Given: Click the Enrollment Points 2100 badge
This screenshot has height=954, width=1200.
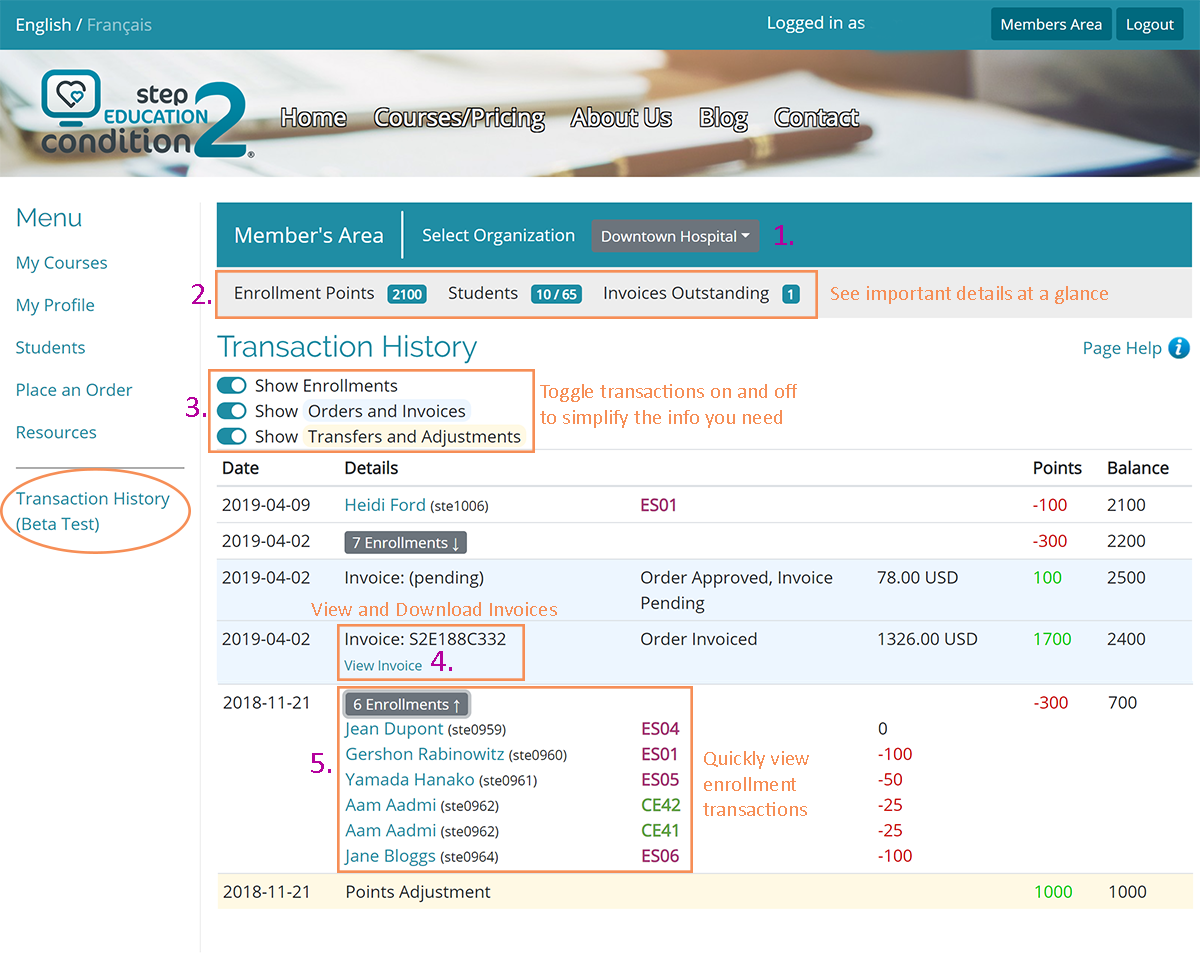Looking at the screenshot, I should click(407, 294).
